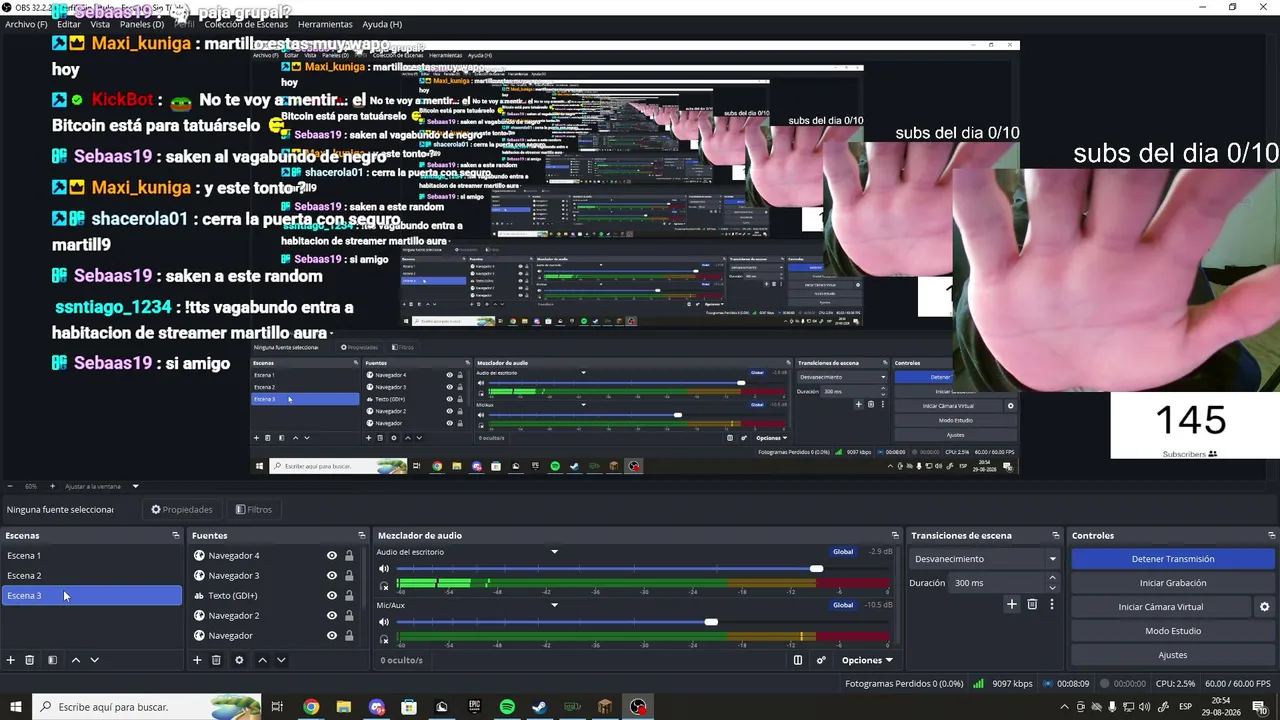Open Spotify from the taskbar
The image size is (1280, 720).
click(507, 707)
